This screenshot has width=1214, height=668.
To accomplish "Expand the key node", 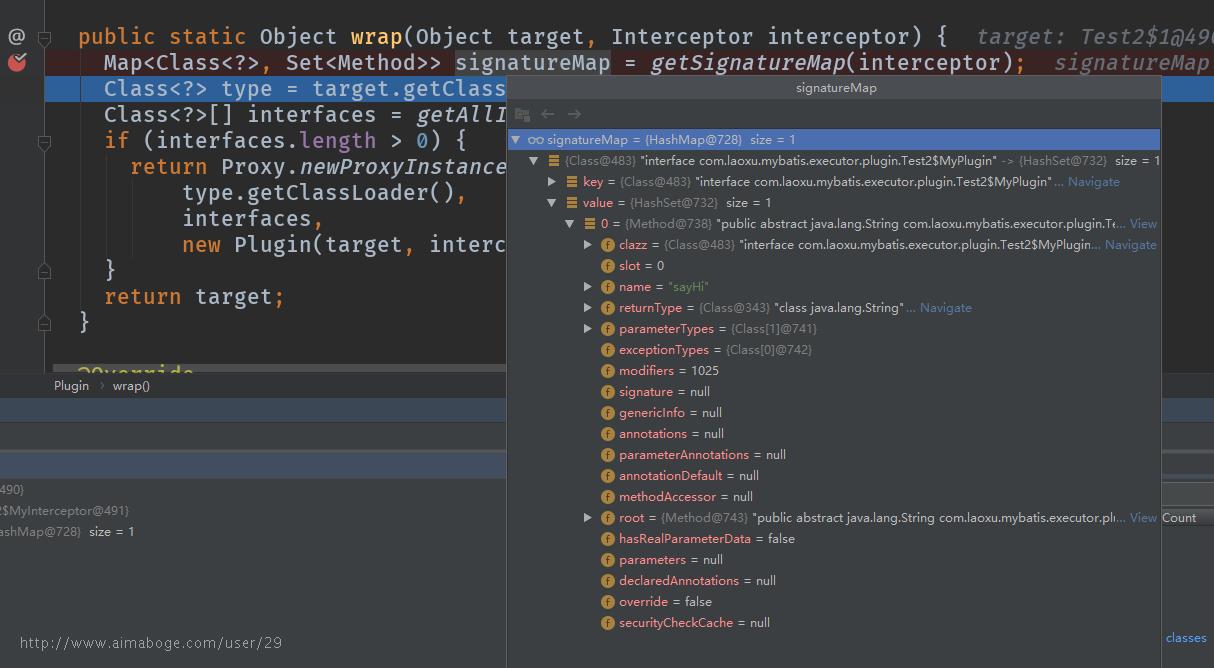I will click(x=552, y=182).
